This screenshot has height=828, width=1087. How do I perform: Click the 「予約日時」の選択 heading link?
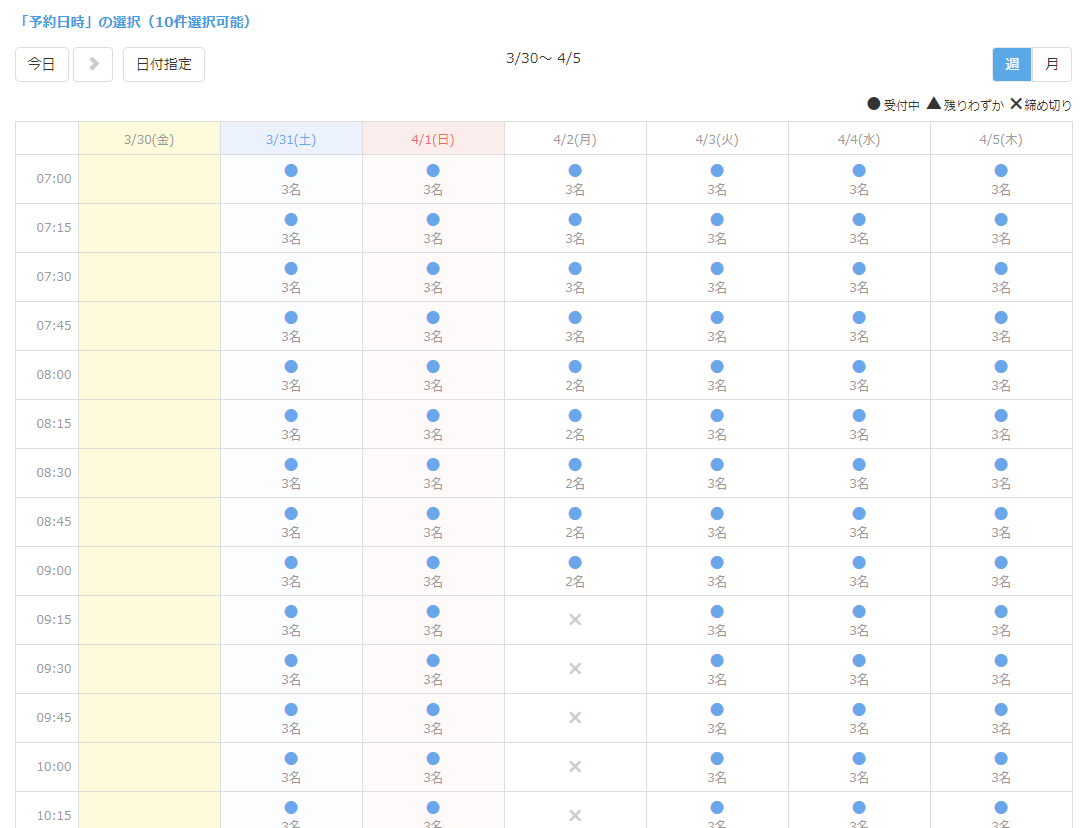tap(134, 22)
